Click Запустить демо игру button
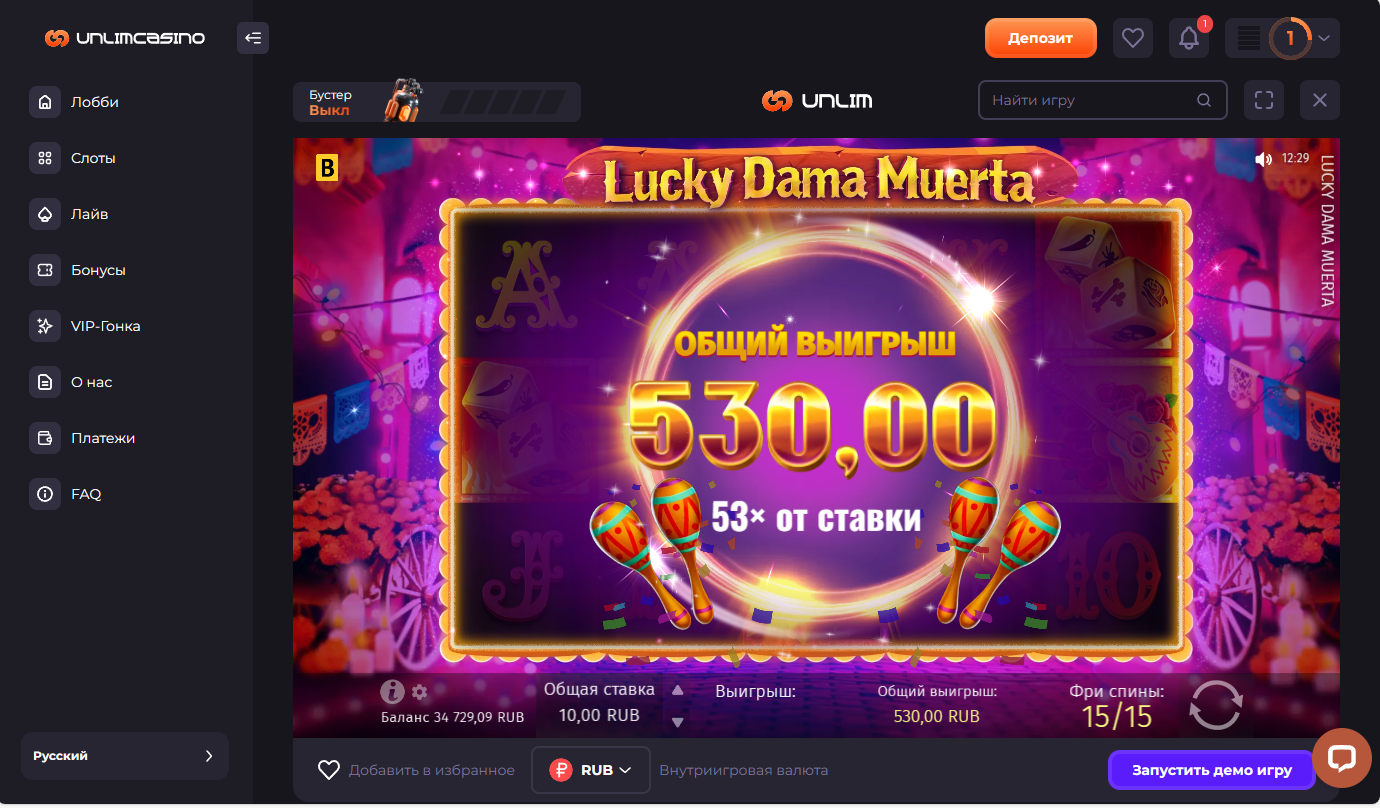This screenshot has height=808, width=1380. tap(1212, 770)
